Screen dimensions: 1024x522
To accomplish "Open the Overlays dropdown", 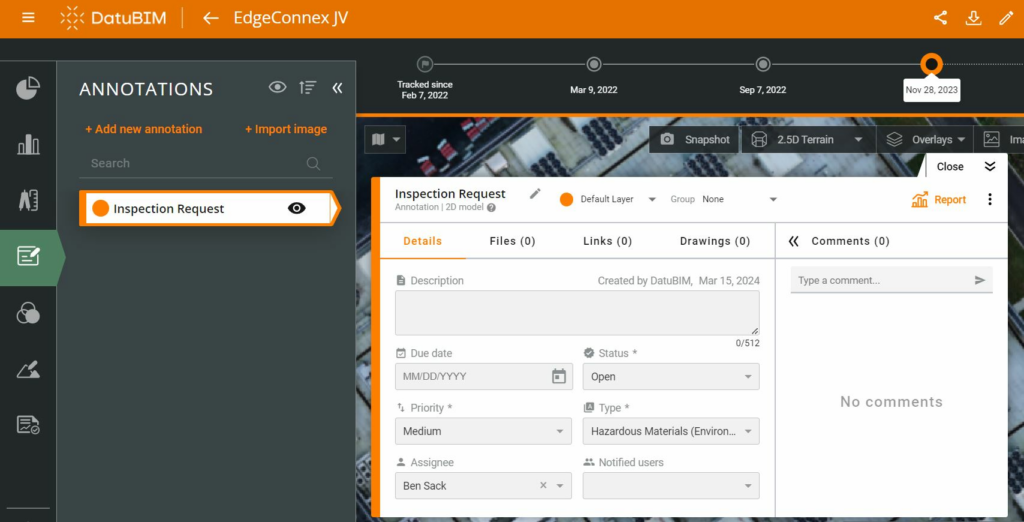I will (x=927, y=139).
